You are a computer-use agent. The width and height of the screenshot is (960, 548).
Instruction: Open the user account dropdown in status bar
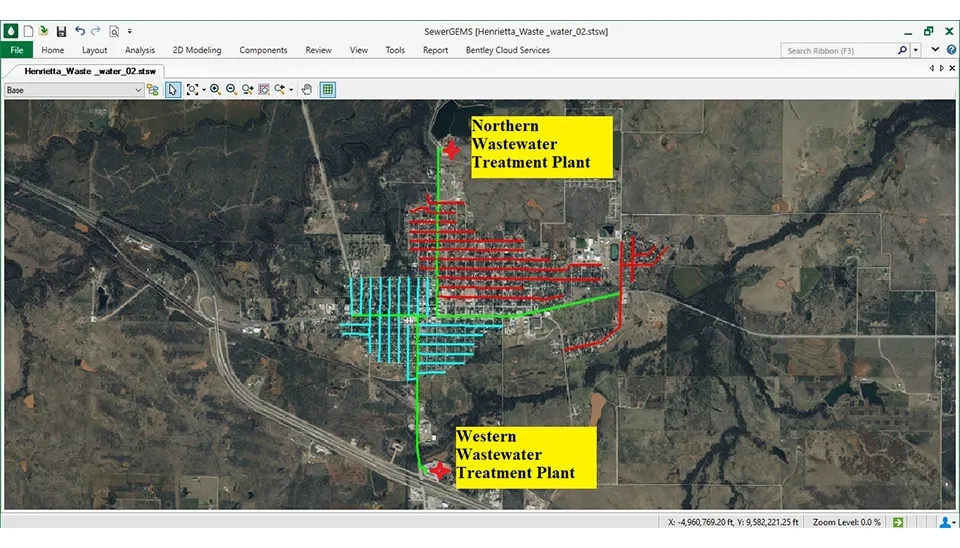(x=946, y=522)
